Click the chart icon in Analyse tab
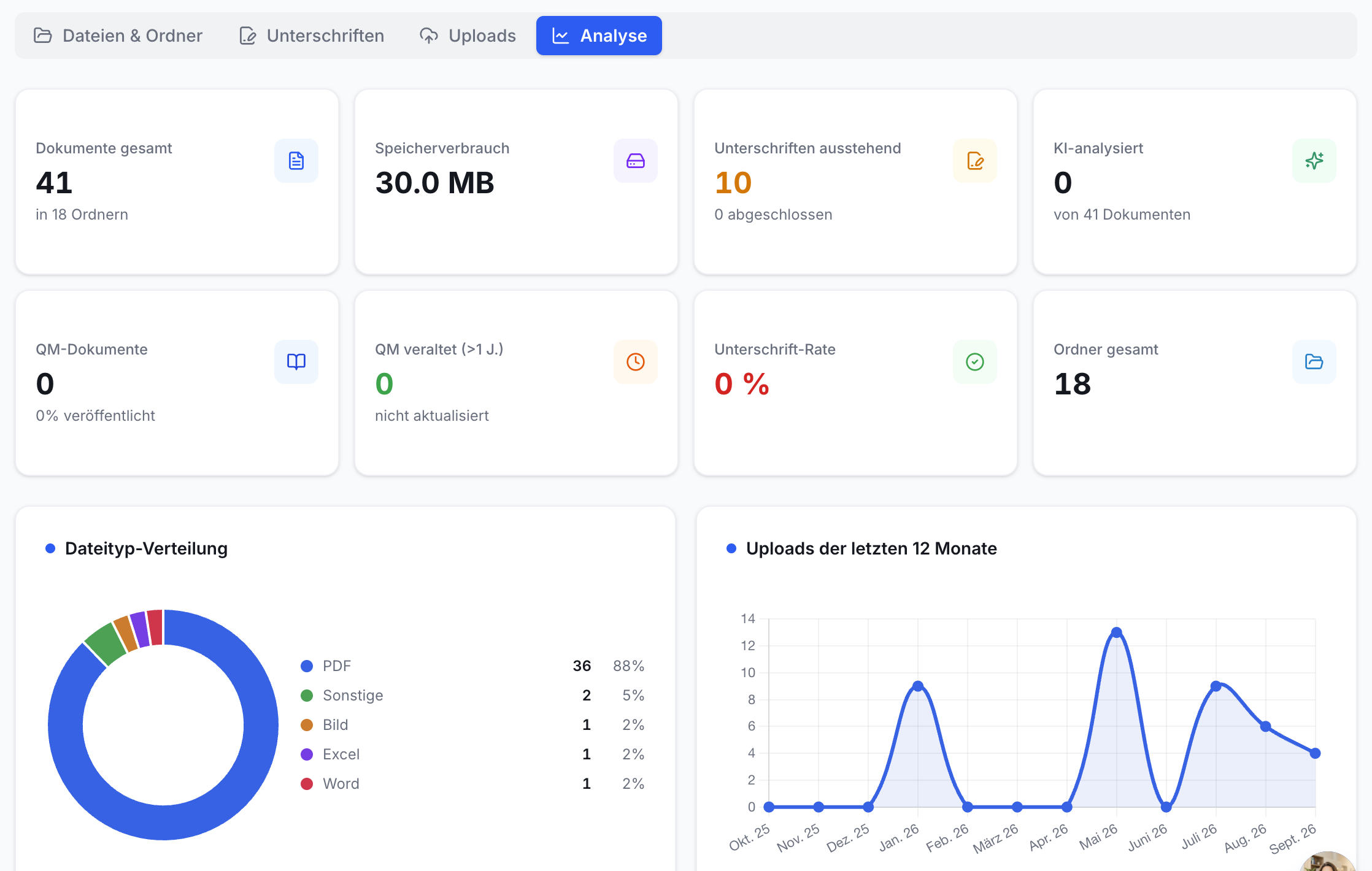The width and height of the screenshot is (1372, 871). point(561,36)
